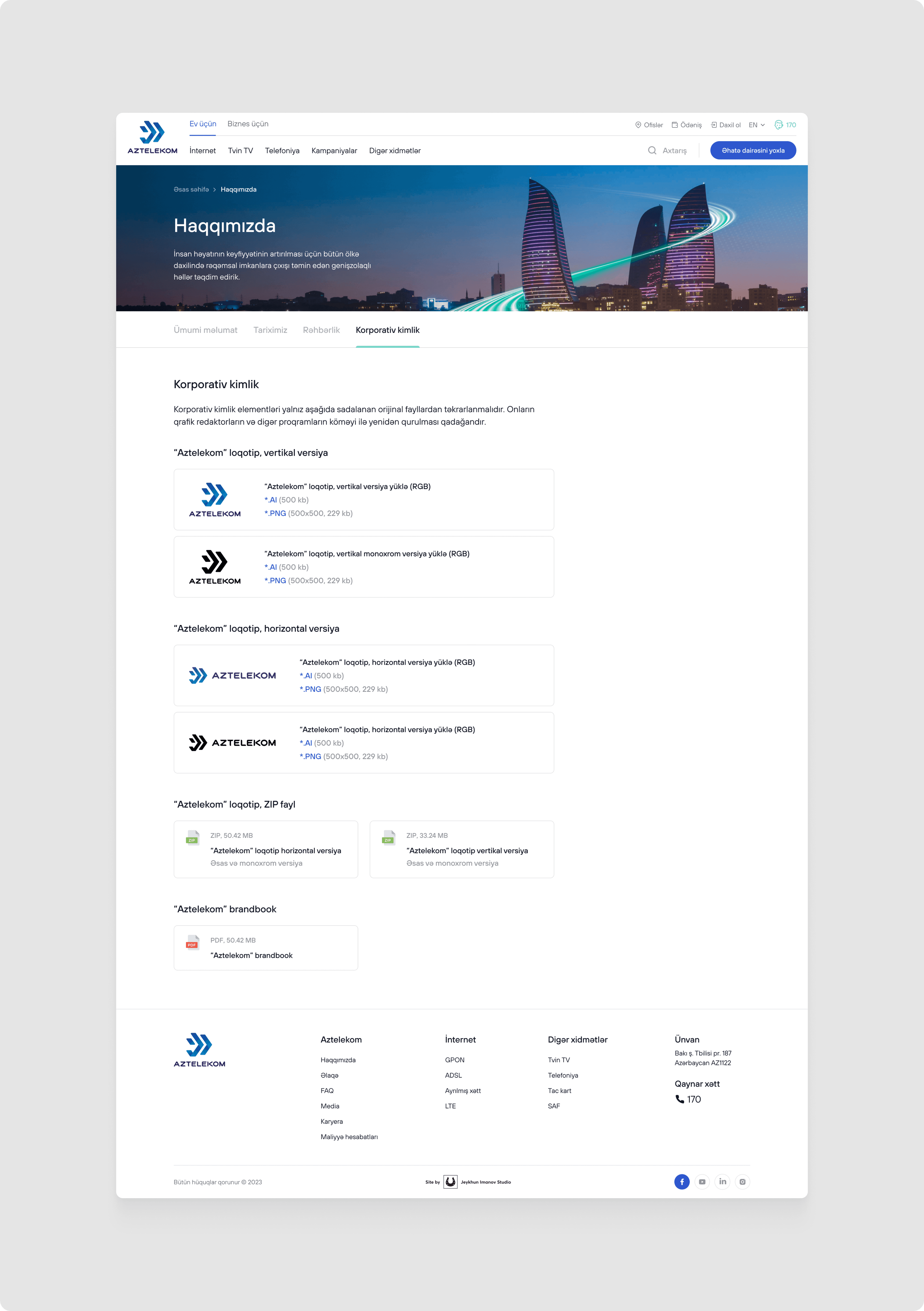The height and width of the screenshot is (1311, 924).
Task: Download *.AI of vertikal monoxrom versiya
Action: (x=271, y=568)
